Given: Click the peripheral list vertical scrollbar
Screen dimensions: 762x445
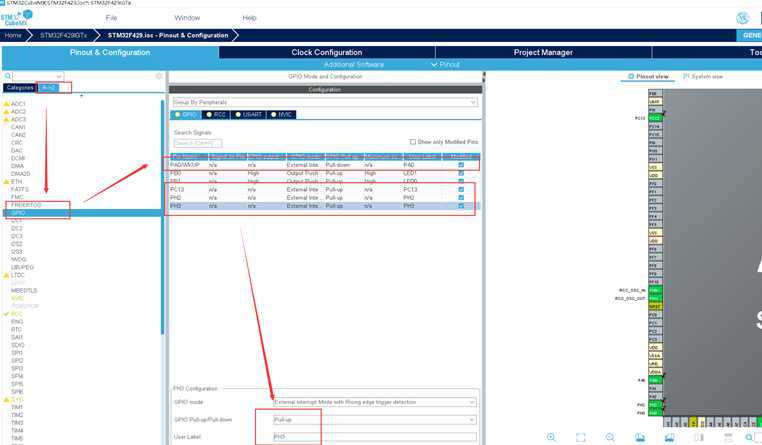Looking at the screenshot, I should click(x=162, y=217).
